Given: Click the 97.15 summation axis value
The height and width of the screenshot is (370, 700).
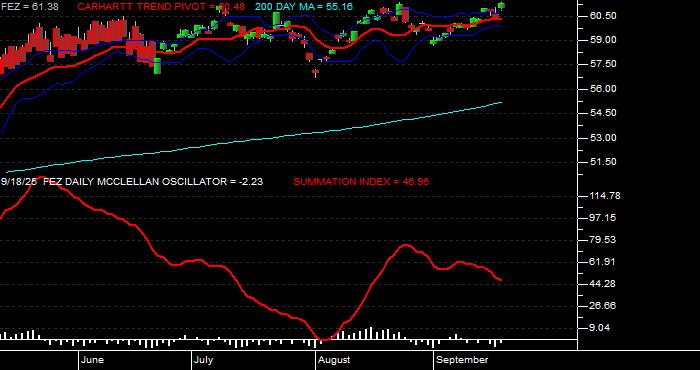Looking at the screenshot, I should pos(604,217).
